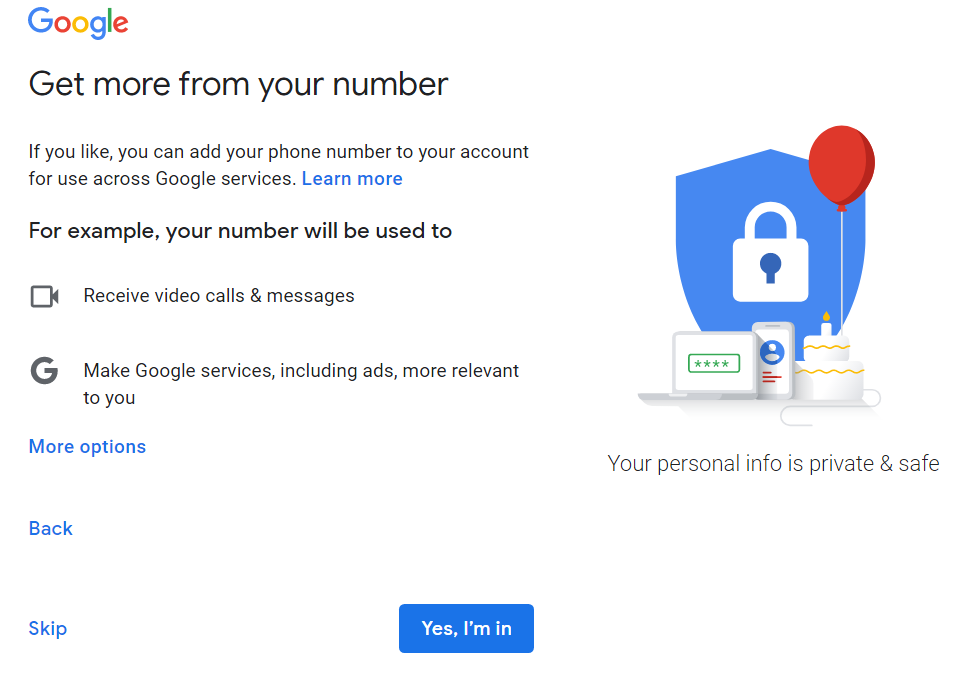Click the Google logo at the top
963x680 pixels.
coord(77,23)
